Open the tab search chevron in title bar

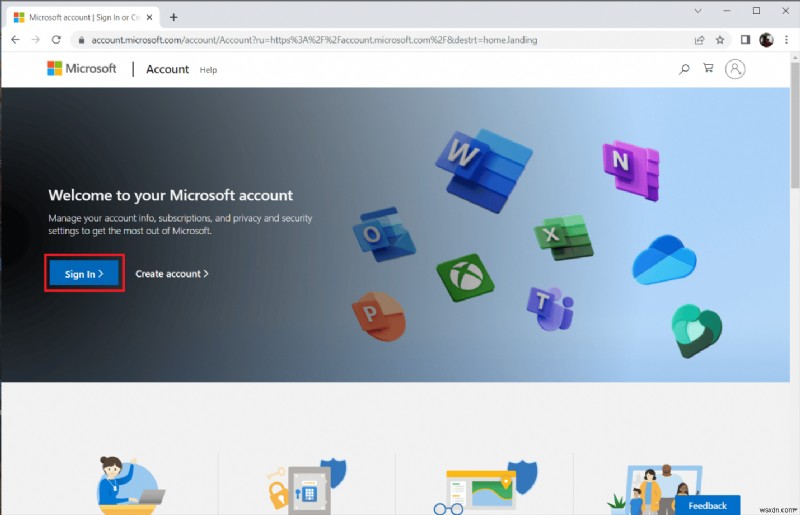point(698,11)
